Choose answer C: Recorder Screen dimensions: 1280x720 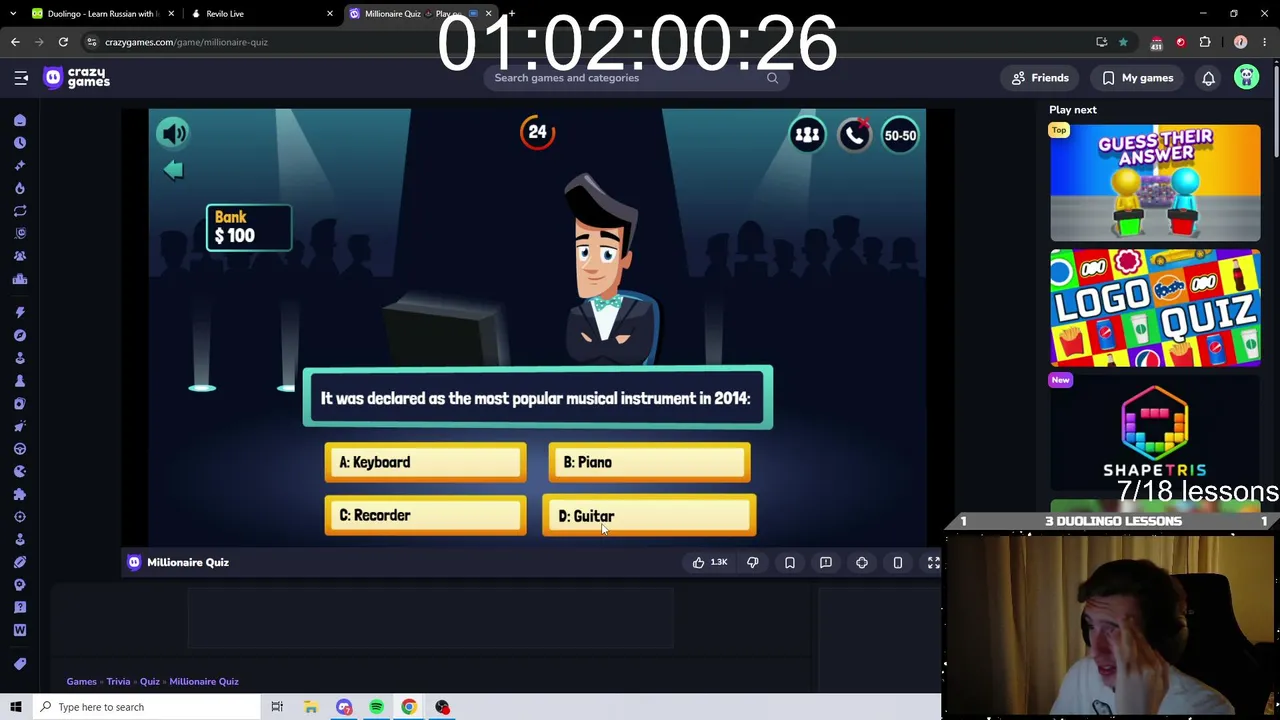click(425, 515)
